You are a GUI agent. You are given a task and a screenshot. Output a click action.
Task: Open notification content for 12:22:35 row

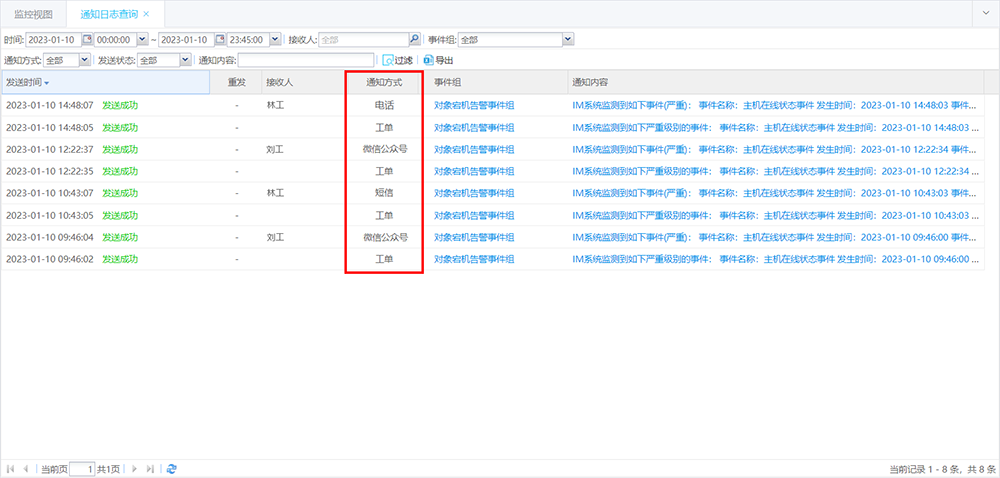pyautogui.click(x=775, y=171)
